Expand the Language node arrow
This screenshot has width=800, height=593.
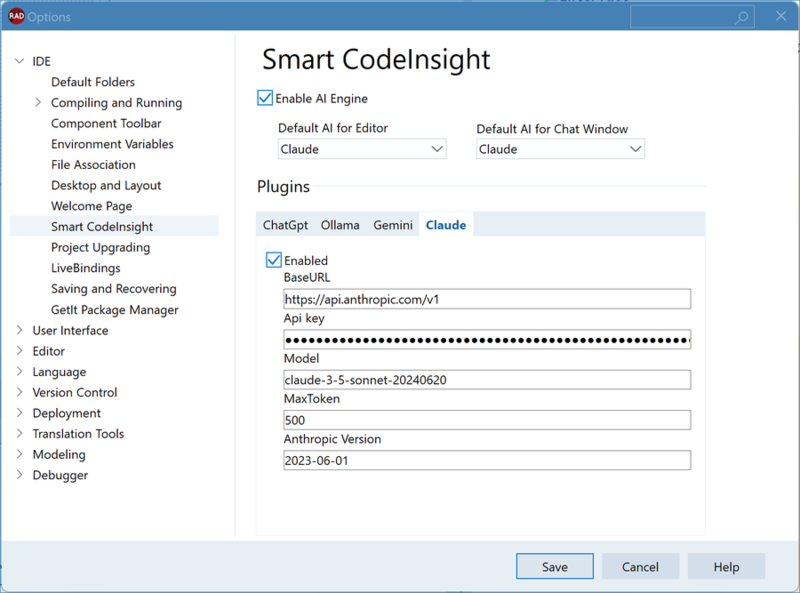pos(19,372)
